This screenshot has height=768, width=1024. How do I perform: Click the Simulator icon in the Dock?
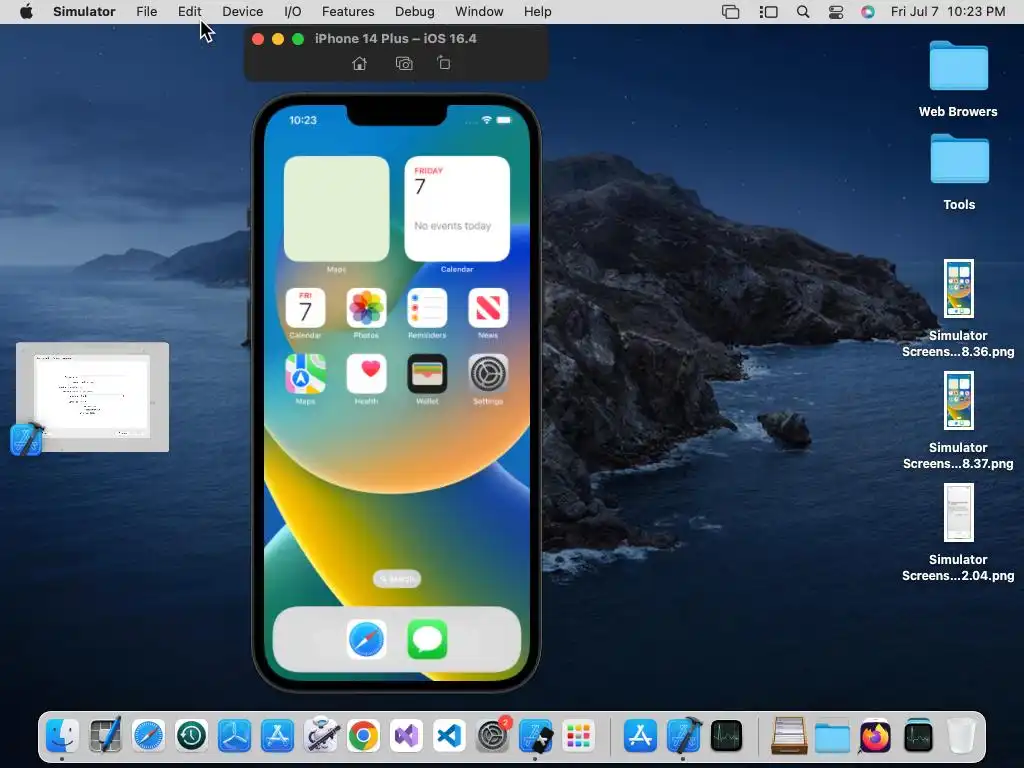tap(536, 736)
